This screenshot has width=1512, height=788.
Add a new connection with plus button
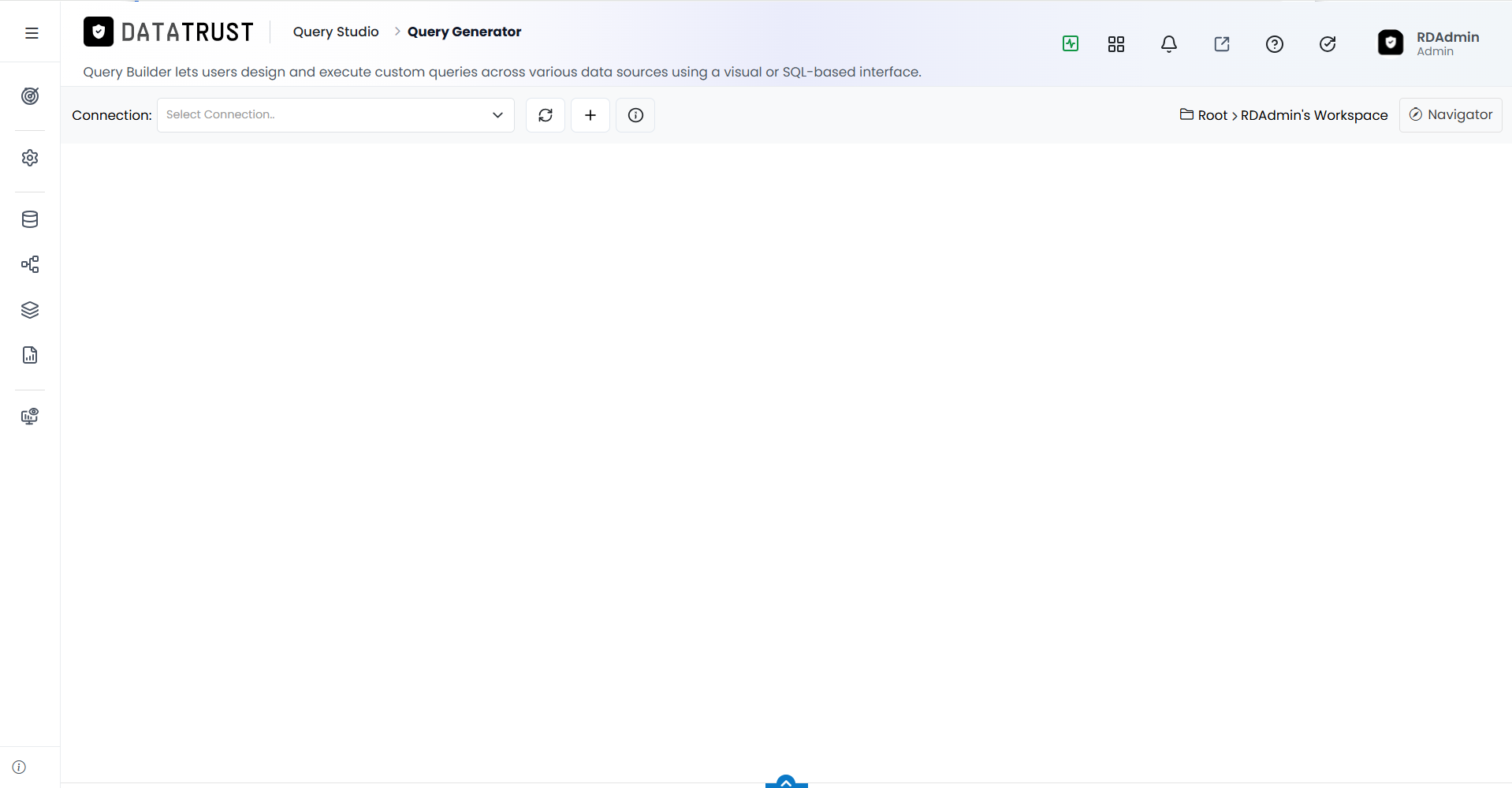pyautogui.click(x=590, y=115)
